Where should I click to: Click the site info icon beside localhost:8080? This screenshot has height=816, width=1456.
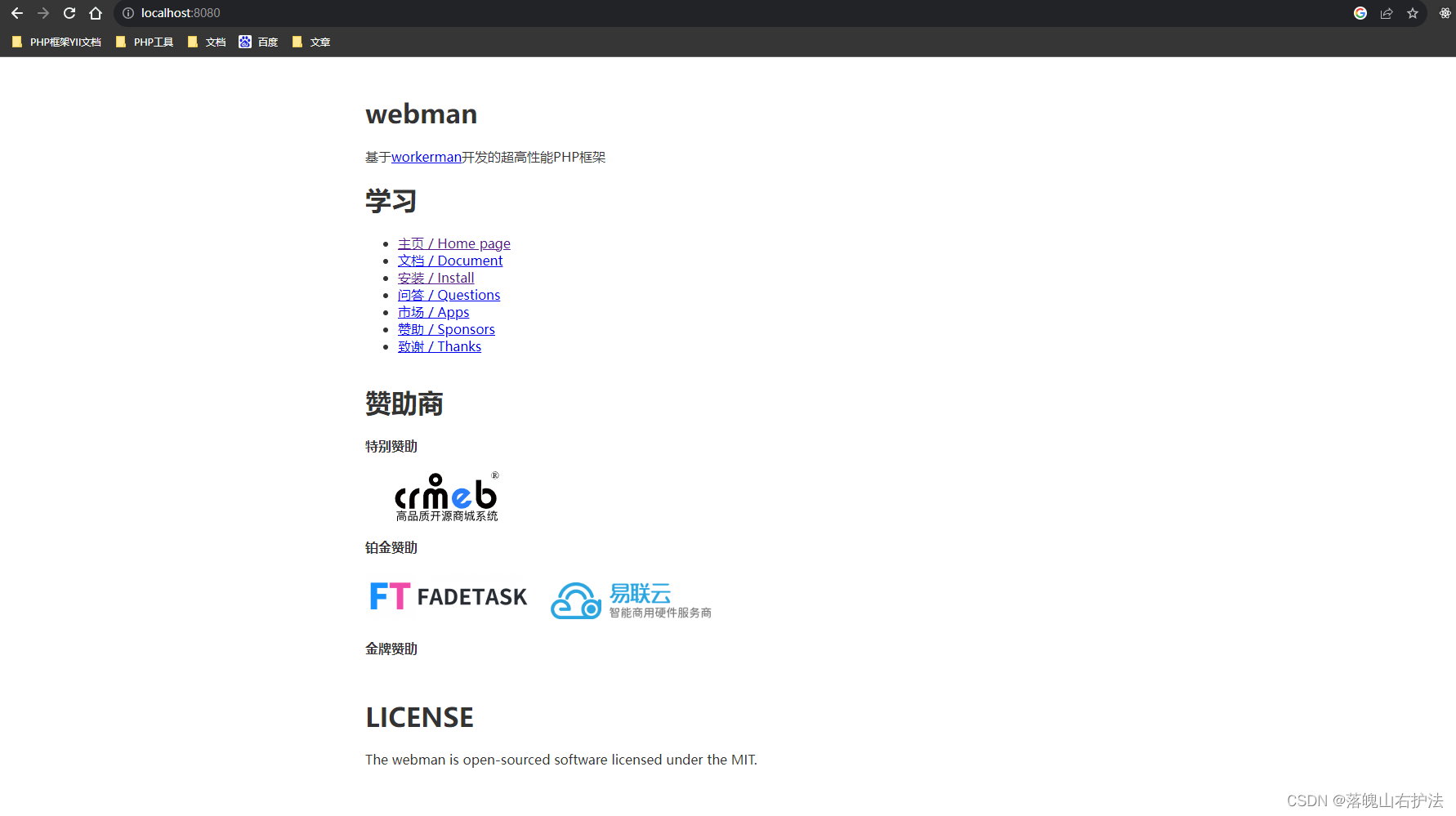(127, 13)
